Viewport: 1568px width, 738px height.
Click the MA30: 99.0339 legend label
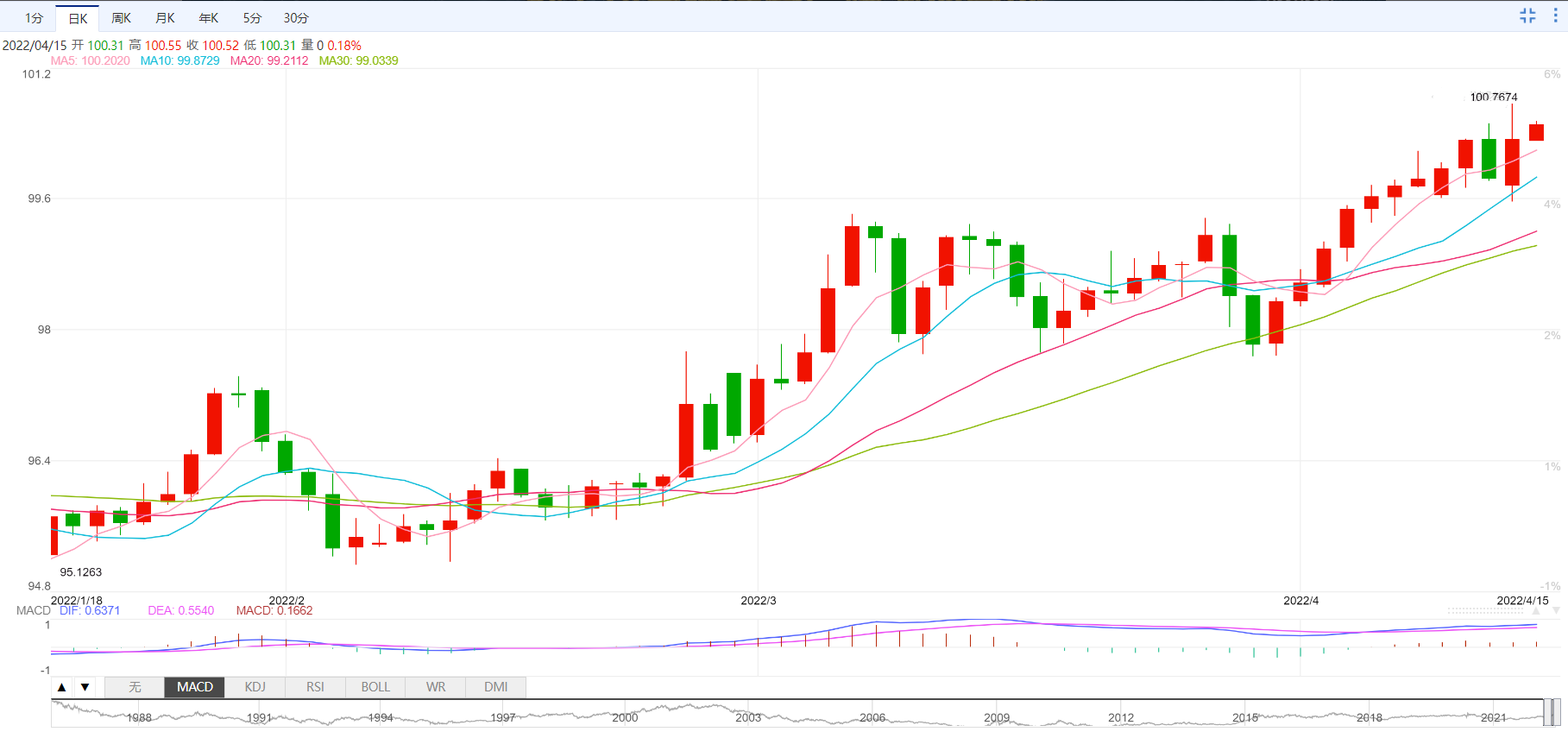click(358, 60)
